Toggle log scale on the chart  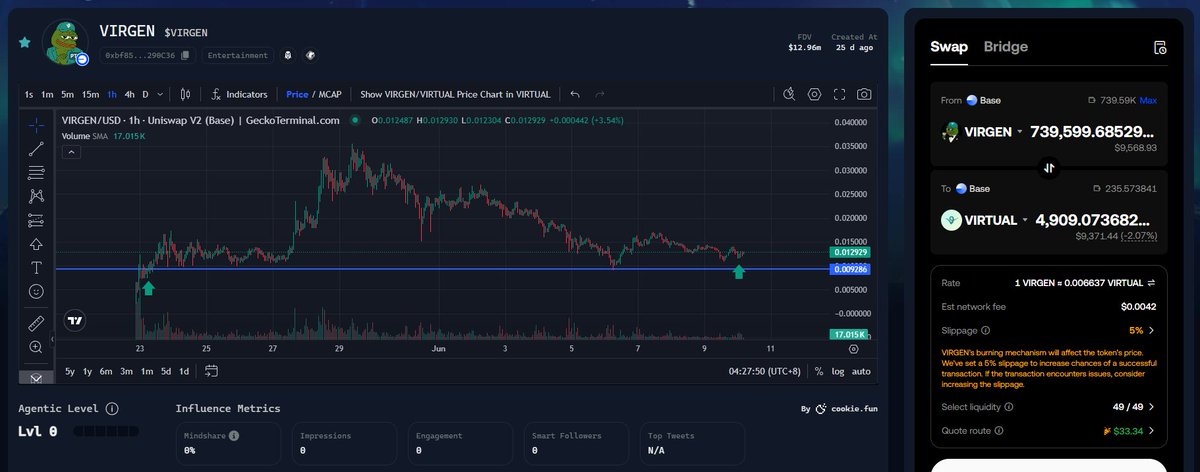(x=838, y=371)
